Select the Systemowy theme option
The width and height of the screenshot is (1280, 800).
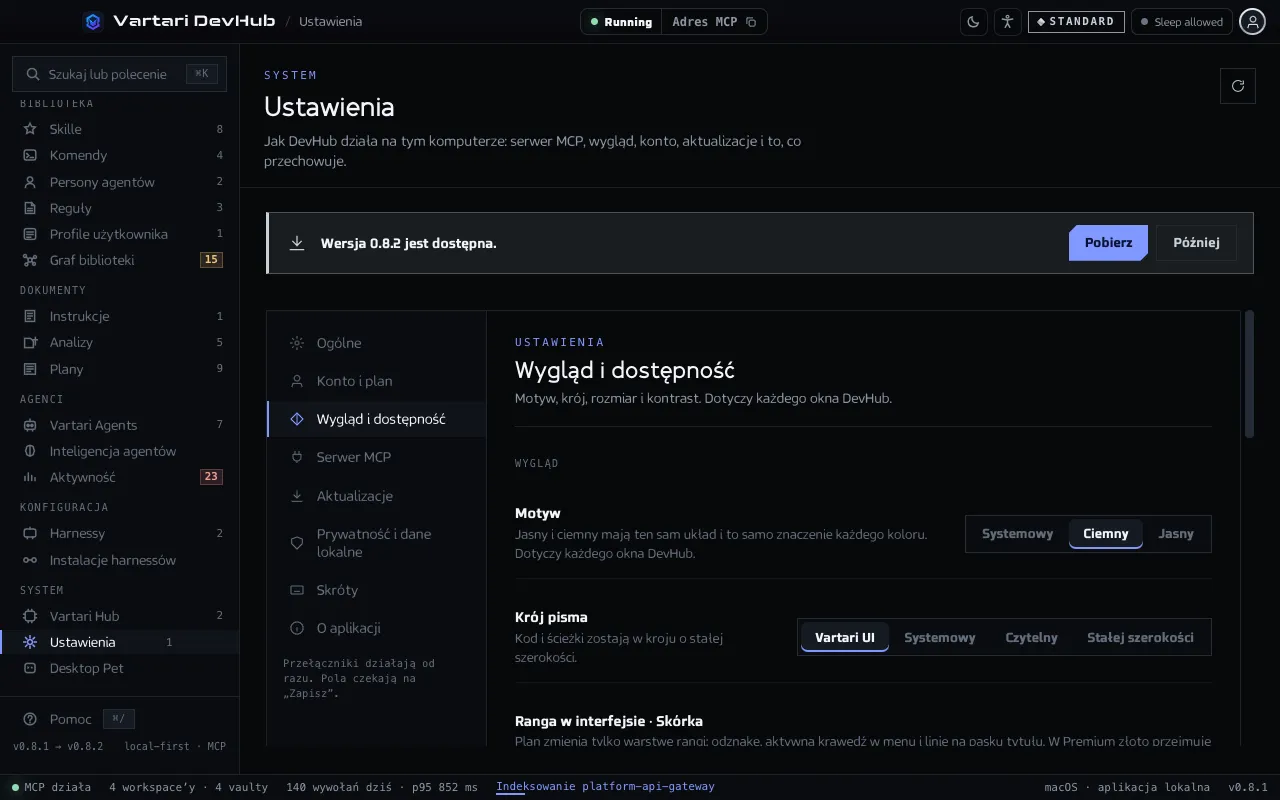tap(1017, 534)
